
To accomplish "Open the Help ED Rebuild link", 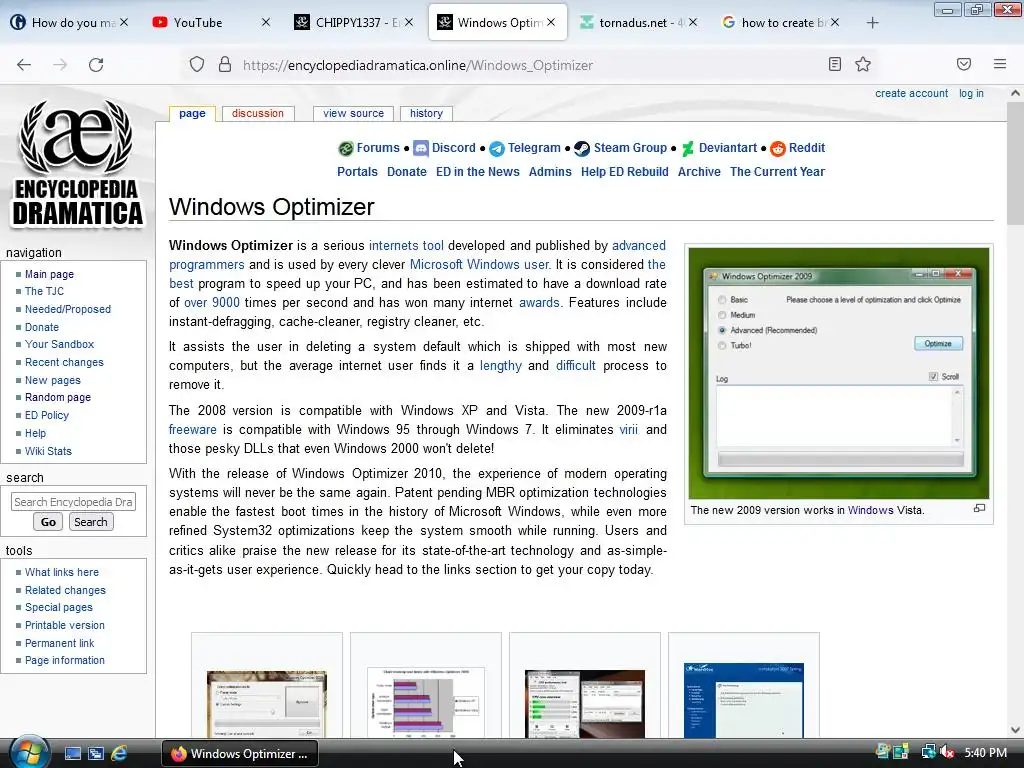I will pos(624,172).
